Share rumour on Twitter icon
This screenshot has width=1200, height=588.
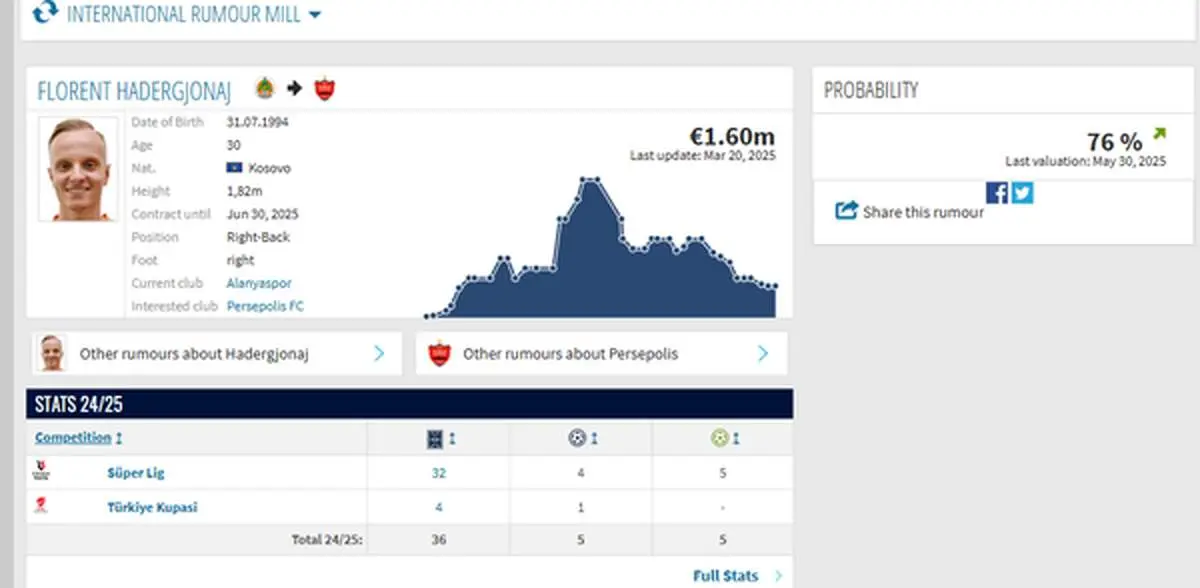point(1022,193)
